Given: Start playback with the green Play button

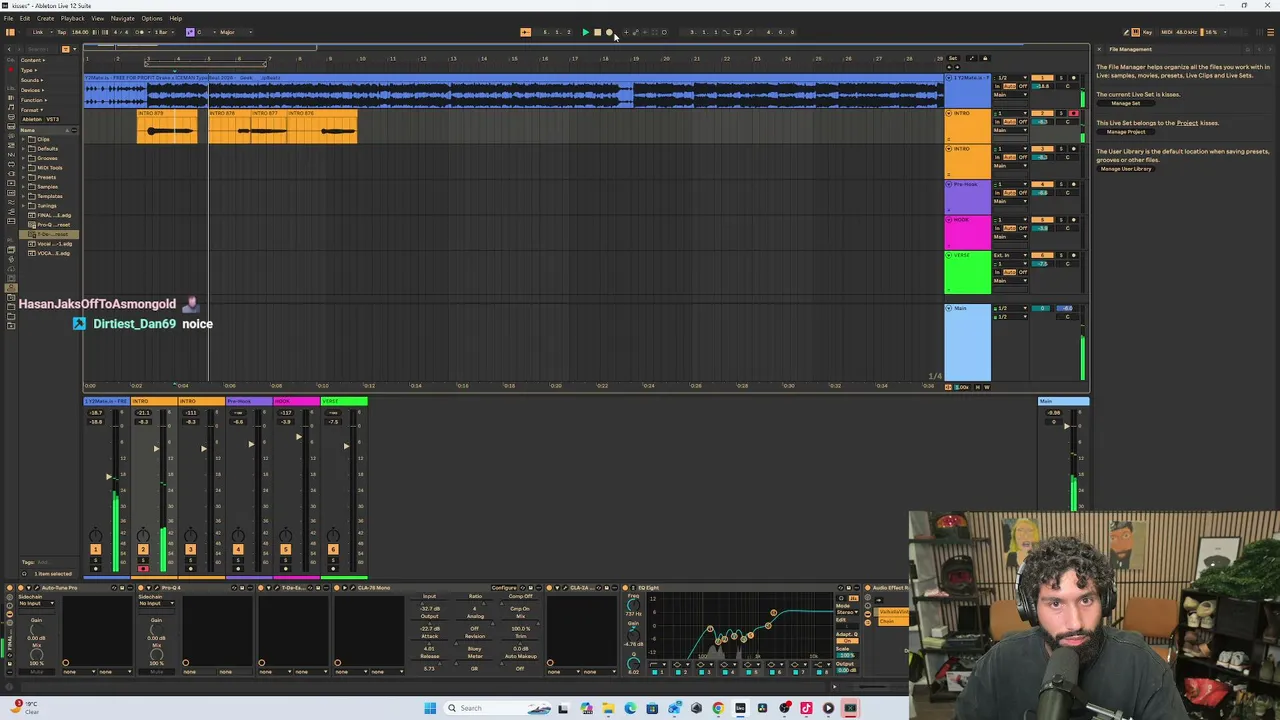Looking at the screenshot, I should [586, 32].
